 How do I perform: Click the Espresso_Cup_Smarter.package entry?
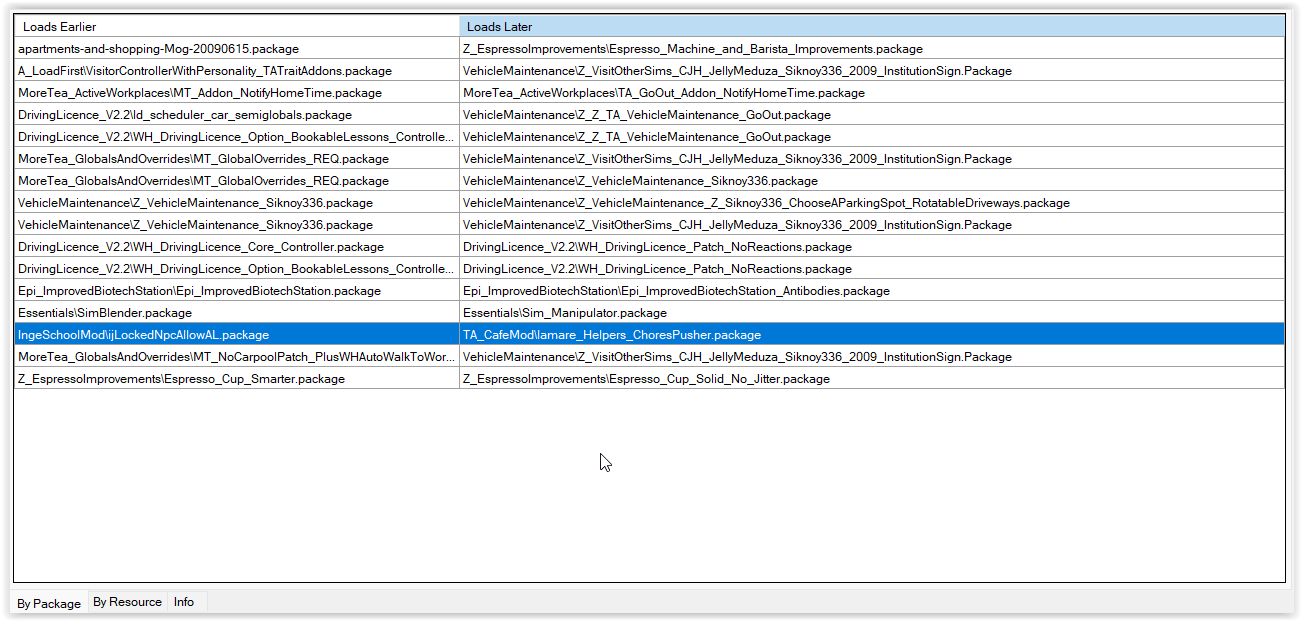(x=181, y=379)
